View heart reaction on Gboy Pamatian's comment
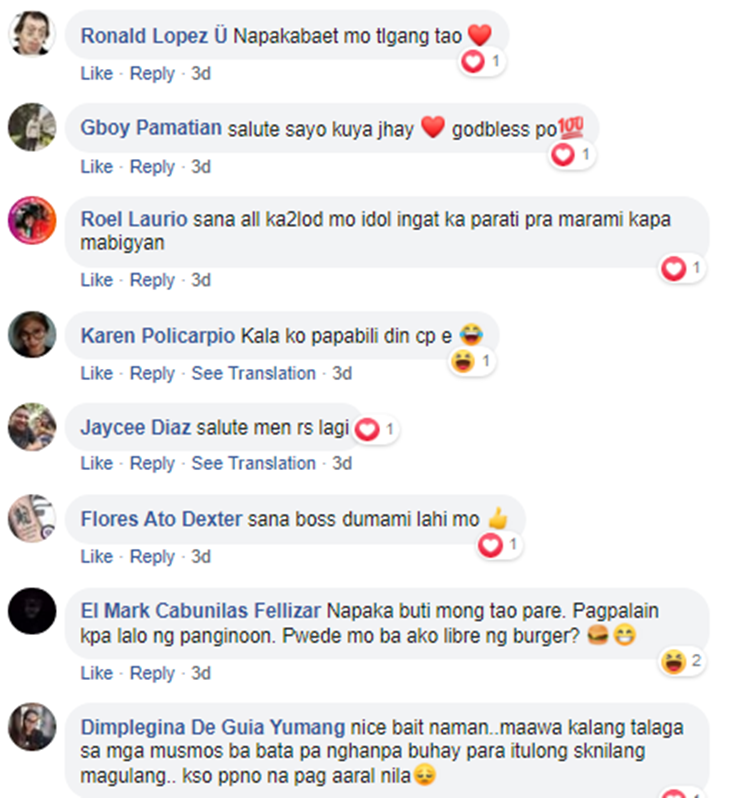 coord(571,155)
